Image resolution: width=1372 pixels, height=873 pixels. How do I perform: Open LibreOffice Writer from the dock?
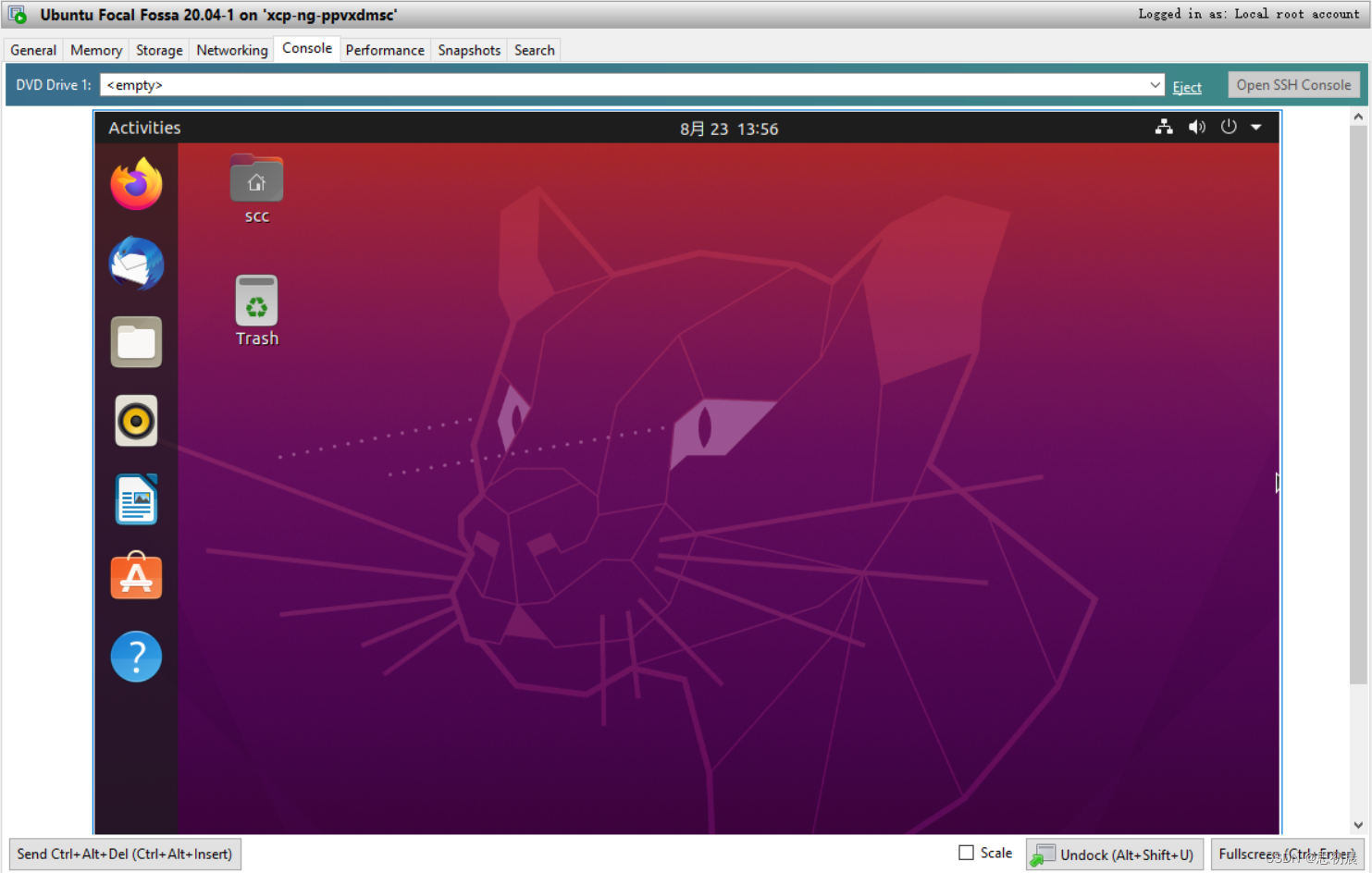click(x=136, y=499)
